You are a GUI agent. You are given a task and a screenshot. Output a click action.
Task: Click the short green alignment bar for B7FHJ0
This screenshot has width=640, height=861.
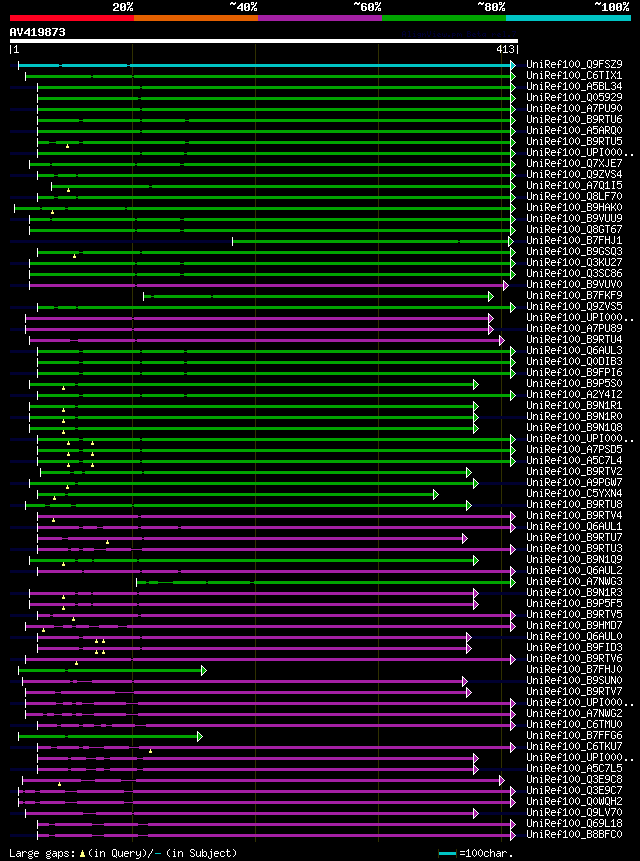tap(112, 670)
